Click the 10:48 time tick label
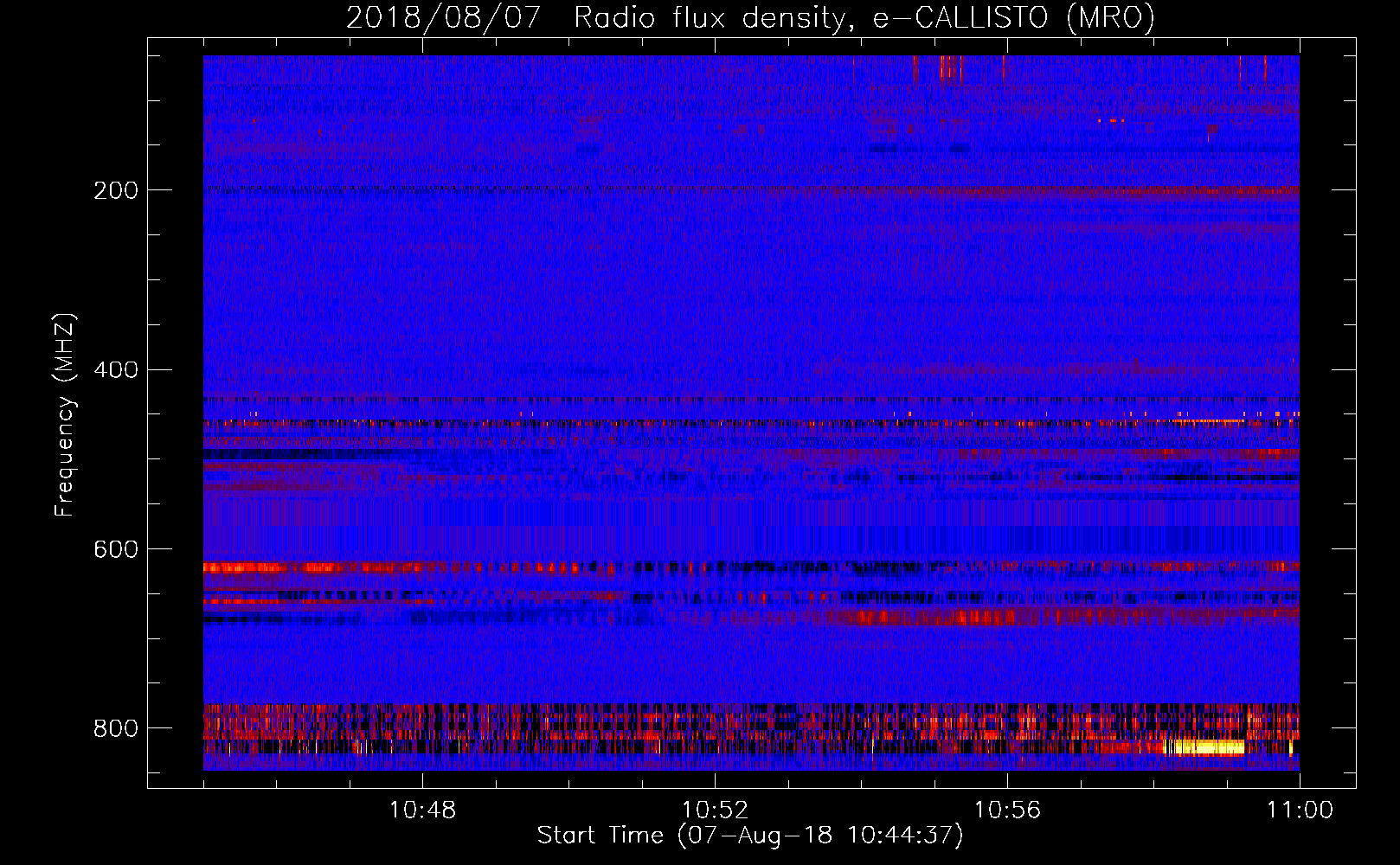The height and width of the screenshot is (865, 1400). coord(422,811)
